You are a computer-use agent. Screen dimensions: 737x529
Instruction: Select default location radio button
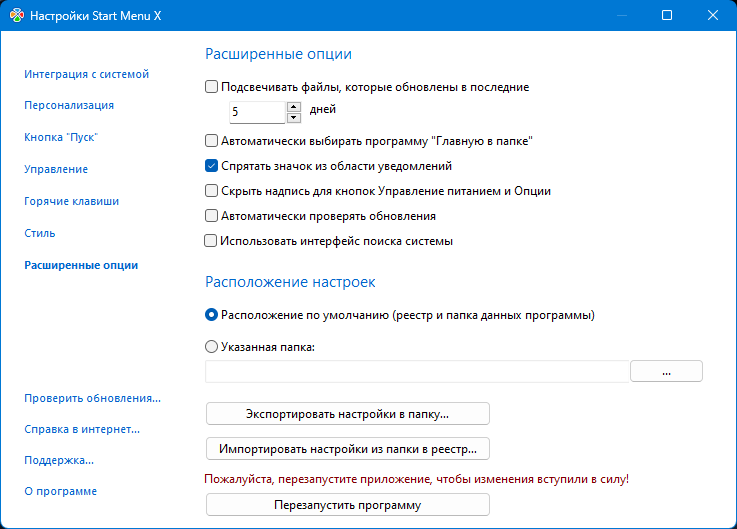click(x=211, y=315)
